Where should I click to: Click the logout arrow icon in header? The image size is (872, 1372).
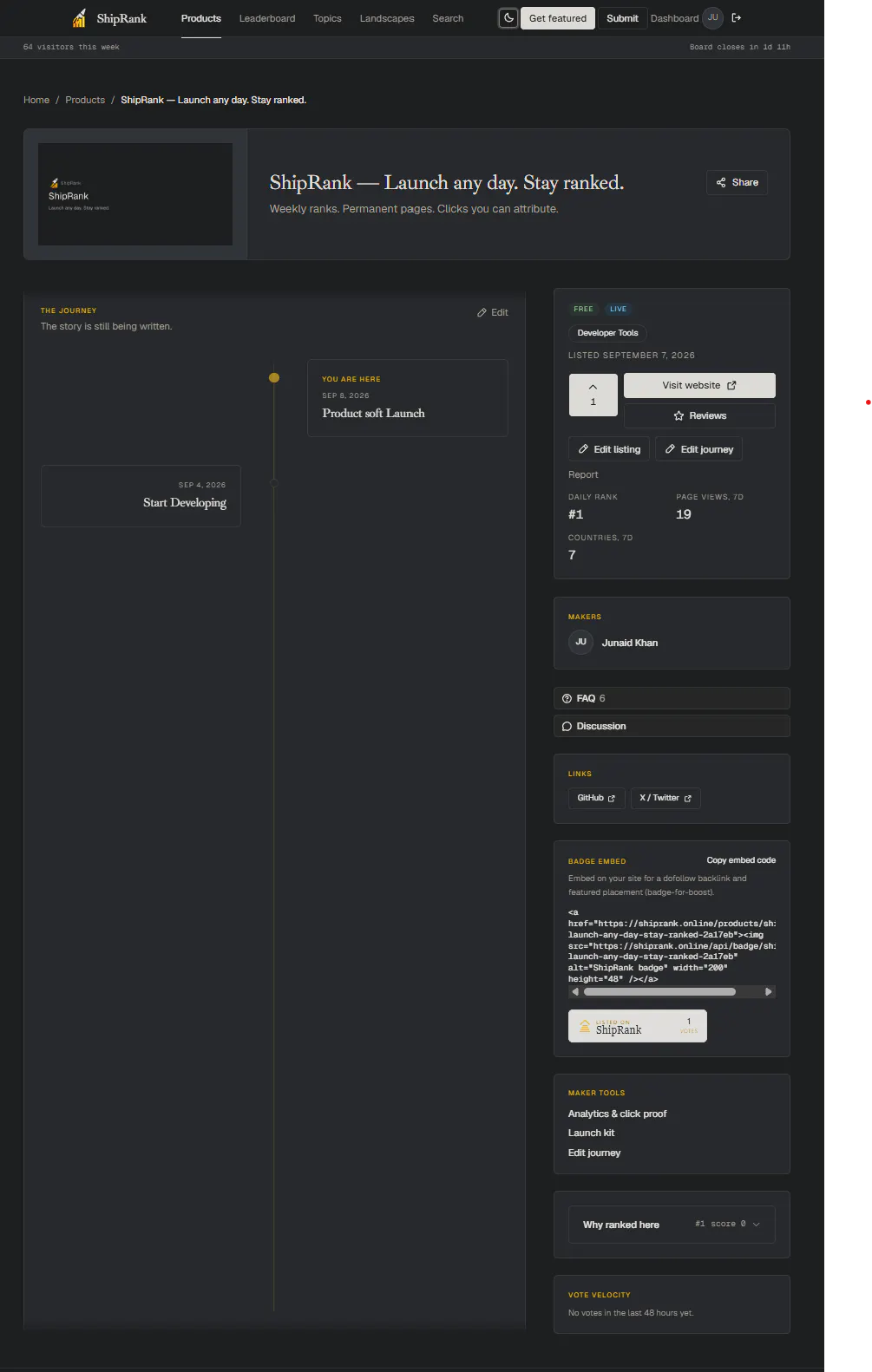click(737, 18)
